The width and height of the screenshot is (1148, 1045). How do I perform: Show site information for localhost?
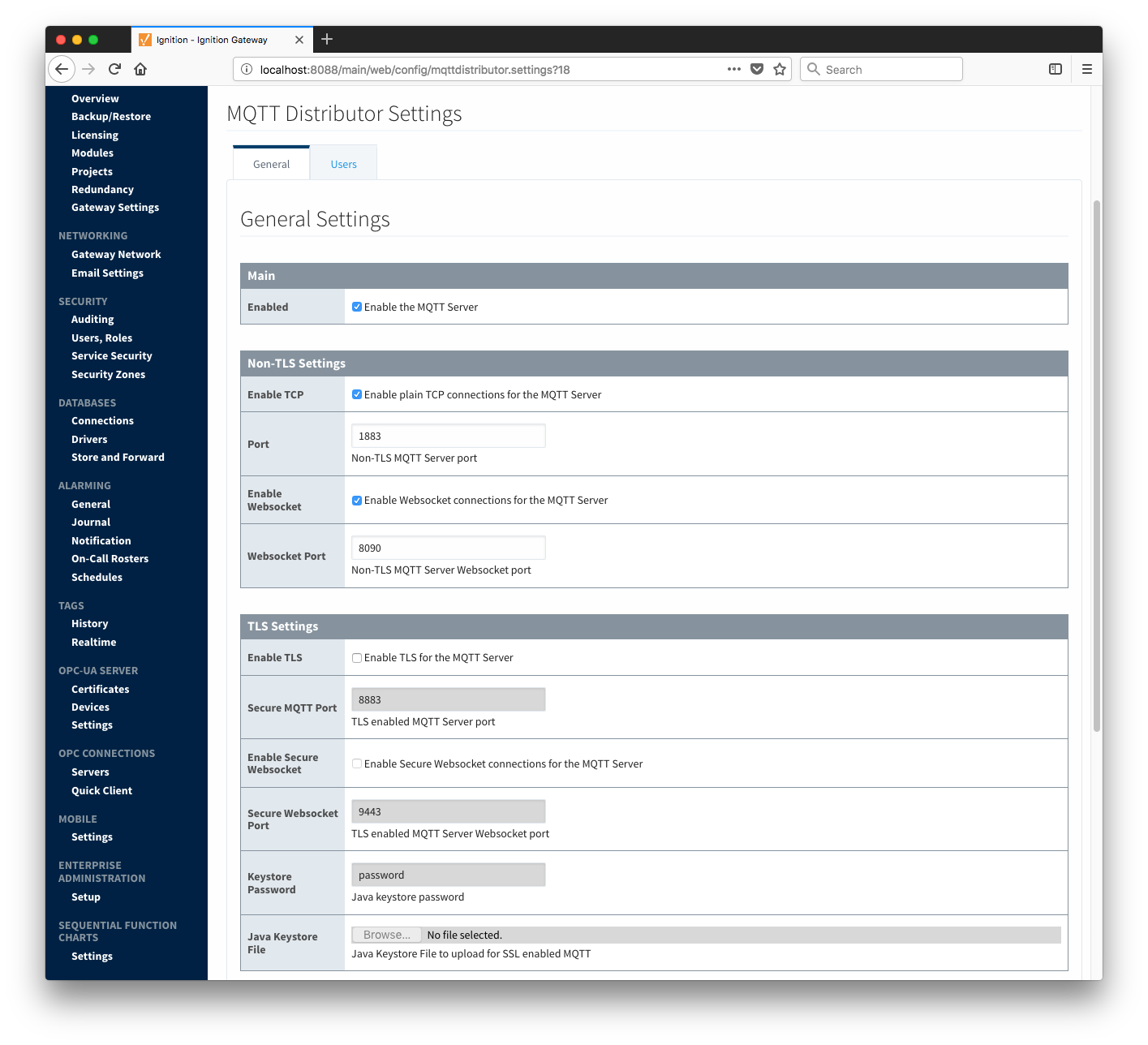click(247, 70)
